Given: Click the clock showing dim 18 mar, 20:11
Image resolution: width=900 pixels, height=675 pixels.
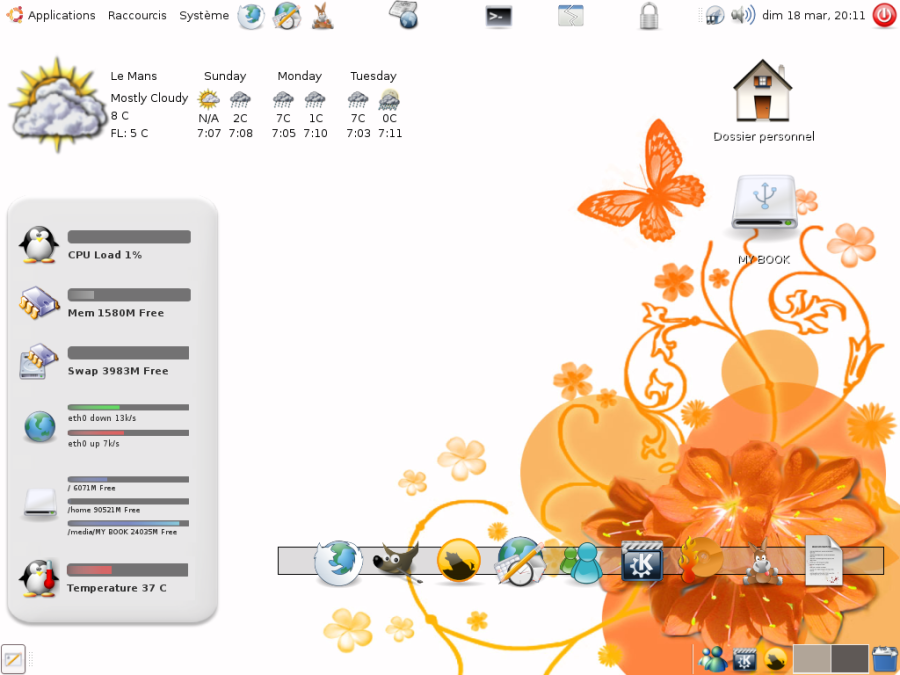Looking at the screenshot, I should [813, 15].
